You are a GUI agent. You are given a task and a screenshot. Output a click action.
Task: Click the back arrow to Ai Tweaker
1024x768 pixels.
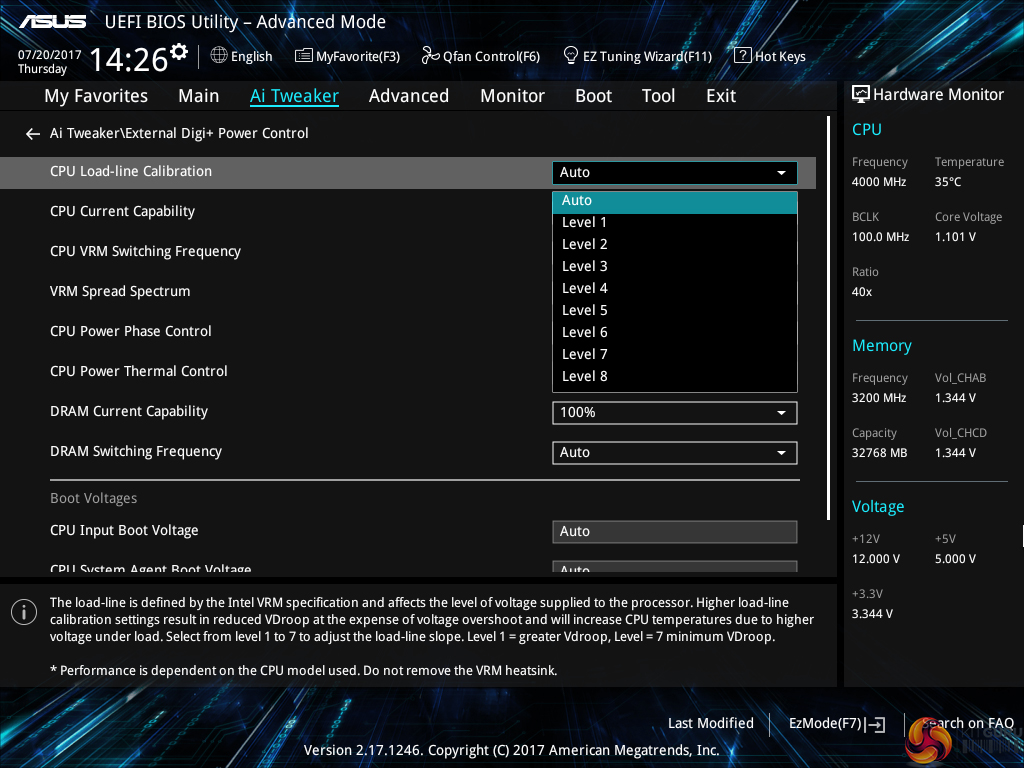[33, 134]
